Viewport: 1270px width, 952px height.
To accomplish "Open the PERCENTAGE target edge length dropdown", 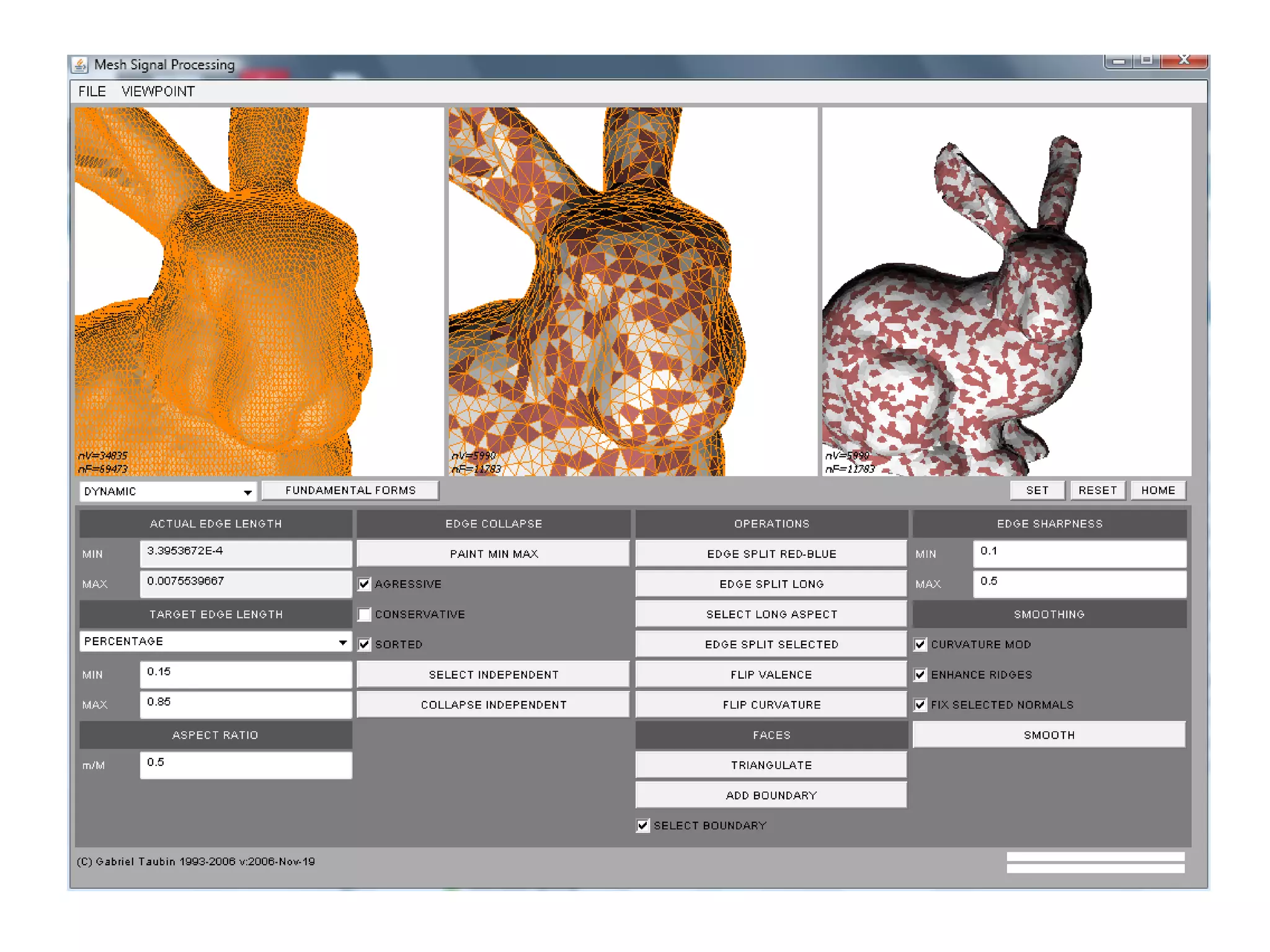I will pyautogui.click(x=342, y=642).
